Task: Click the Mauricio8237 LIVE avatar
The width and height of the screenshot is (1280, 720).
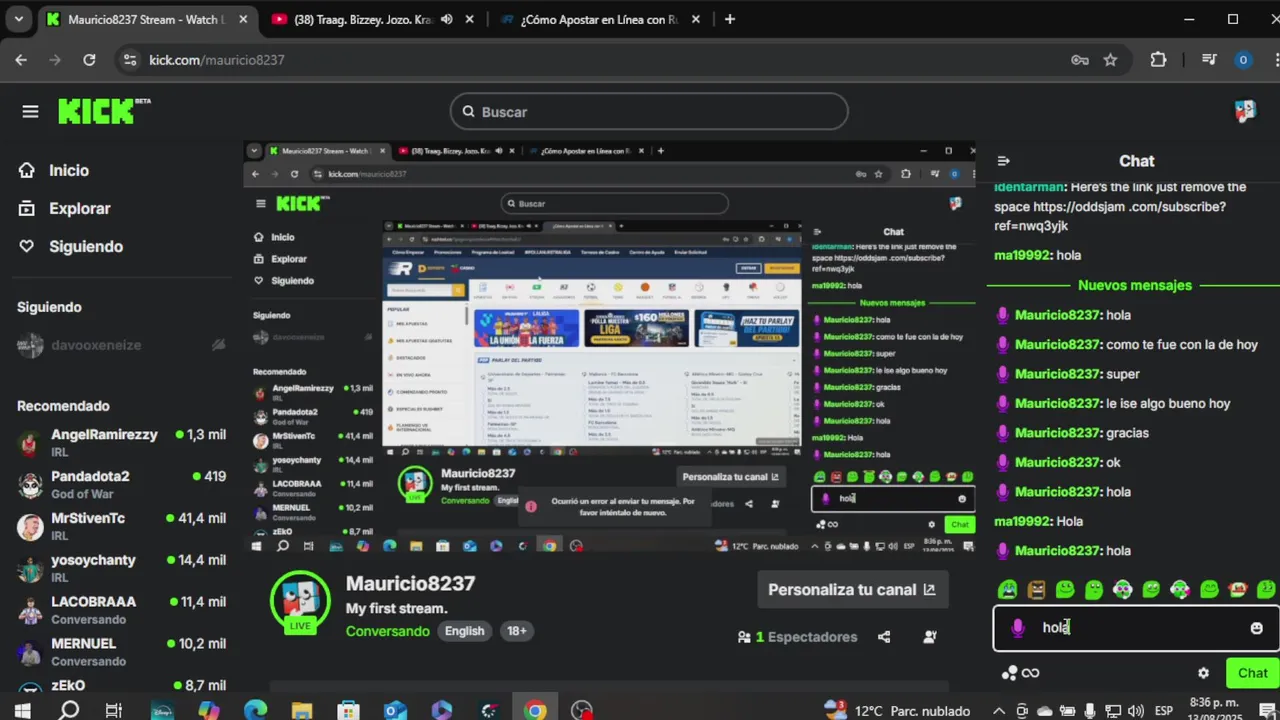Action: point(300,601)
